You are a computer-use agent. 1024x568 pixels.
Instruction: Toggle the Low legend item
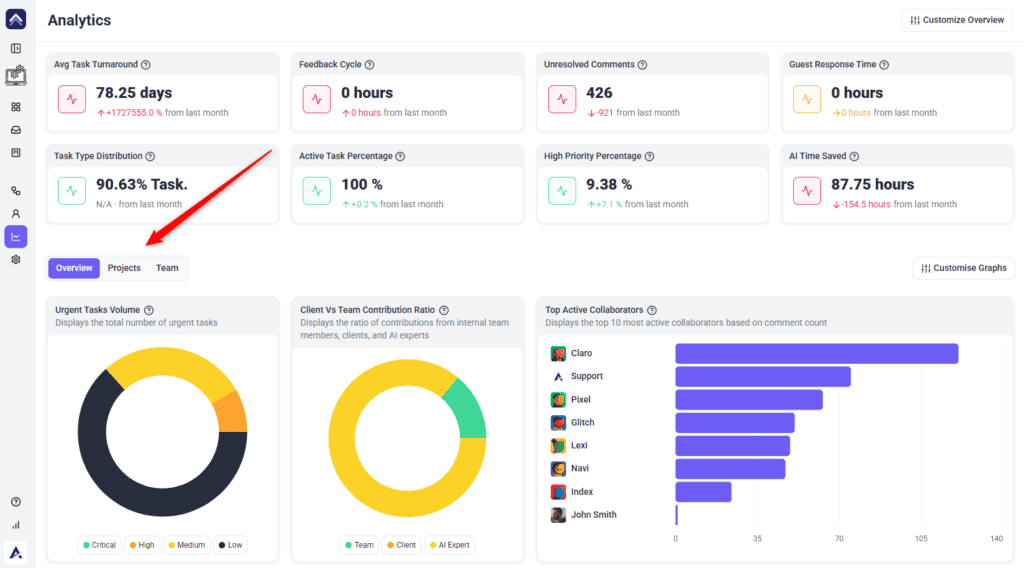coord(231,545)
